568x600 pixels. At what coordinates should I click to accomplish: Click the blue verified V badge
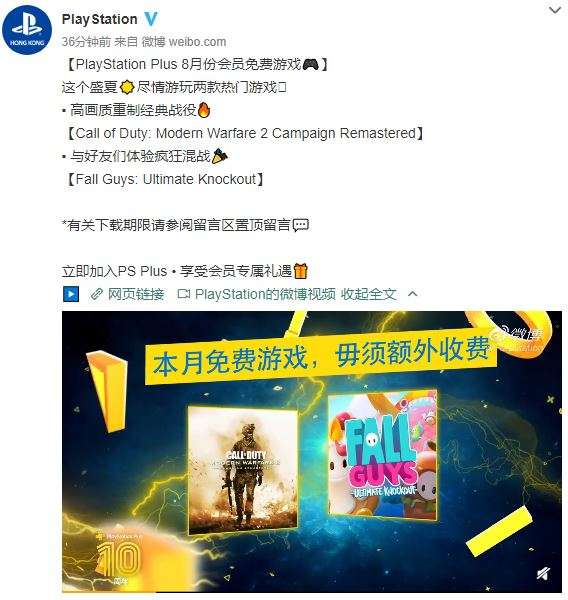click(x=151, y=19)
